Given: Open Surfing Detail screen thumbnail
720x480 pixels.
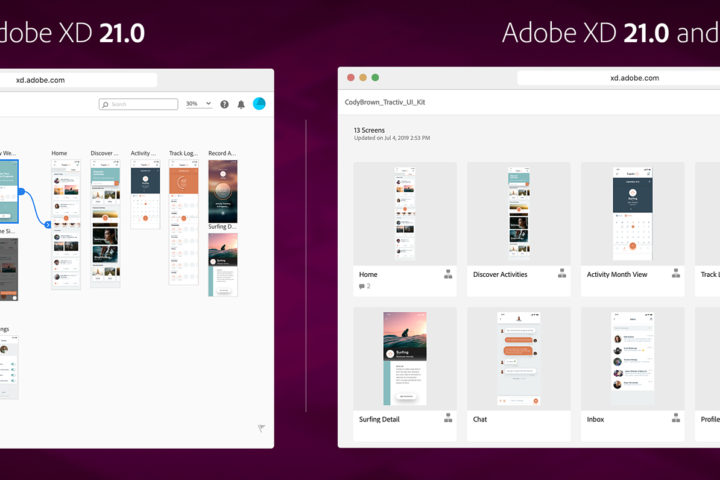Looking at the screenshot, I should tap(405, 359).
